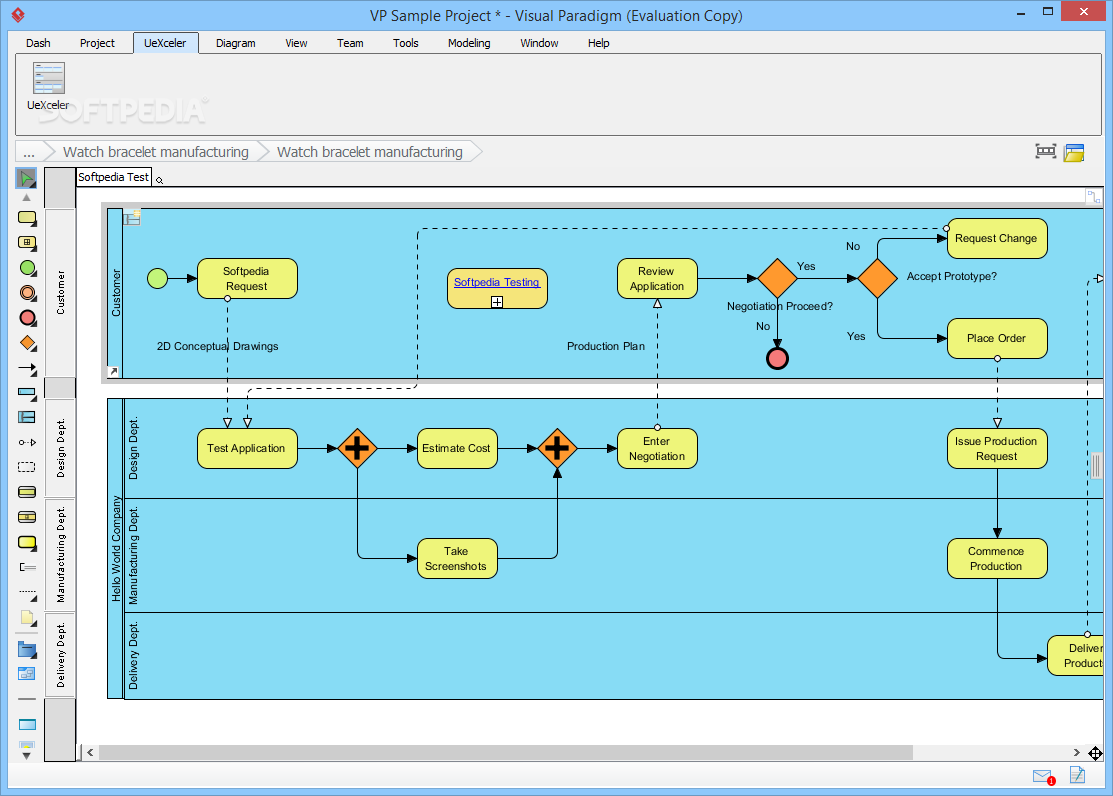Image resolution: width=1113 pixels, height=796 pixels.
Task: Click the horizontal scrollbar thumb
Action: [x=505, y=752]
